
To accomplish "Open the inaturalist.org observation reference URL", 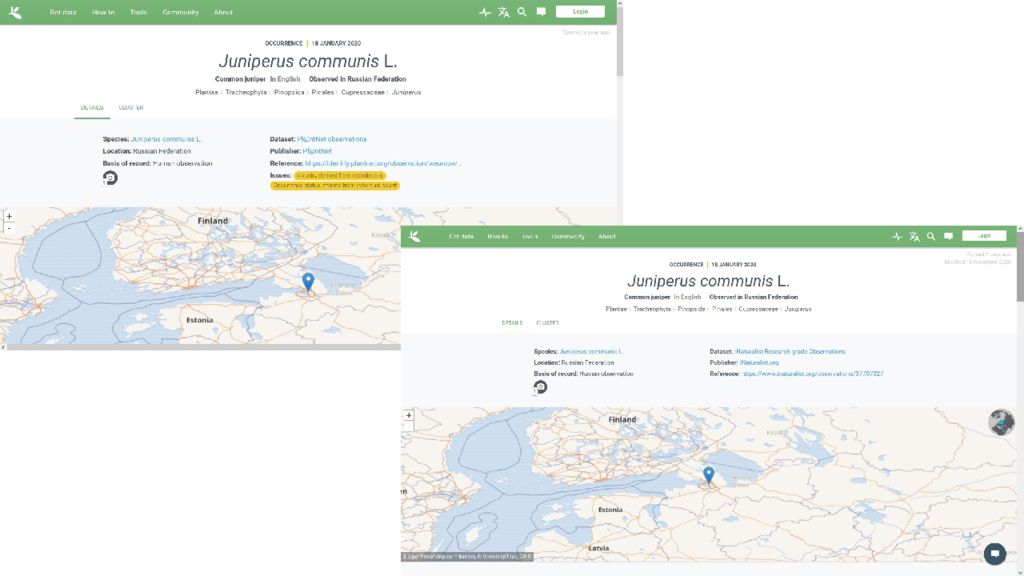I will (813, 374).
